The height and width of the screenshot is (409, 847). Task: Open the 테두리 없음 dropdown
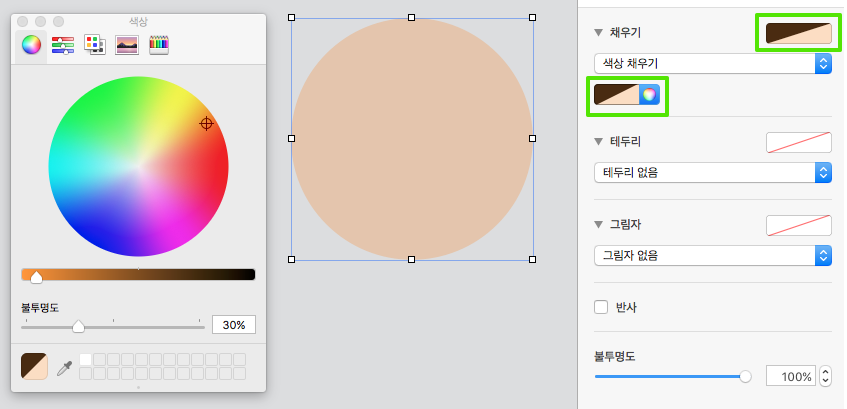[x=712, y=173]
